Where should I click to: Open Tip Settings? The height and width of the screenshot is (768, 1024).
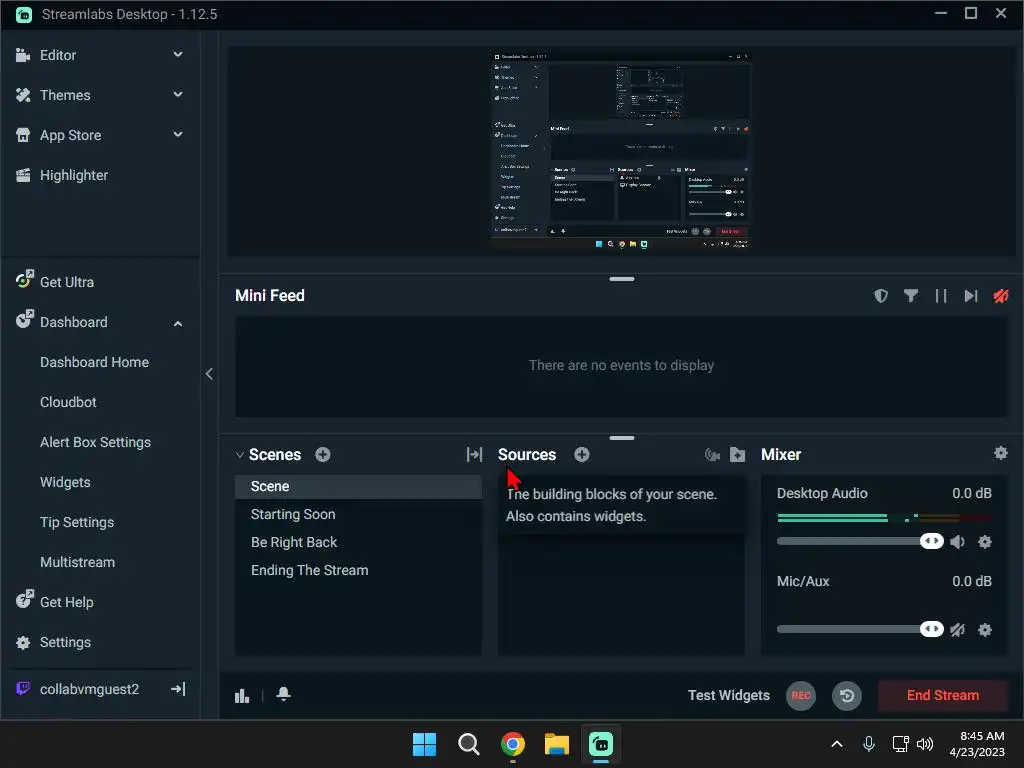[x=77, y=522]
